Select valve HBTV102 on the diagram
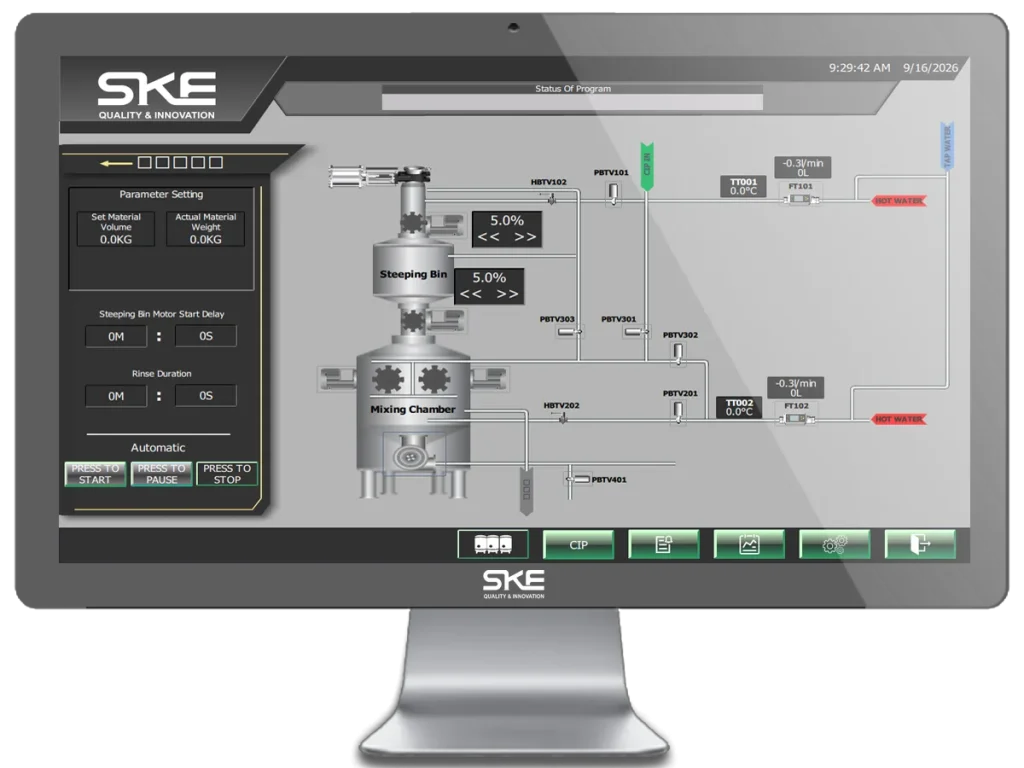The image size is (1024, 768). 552,199
